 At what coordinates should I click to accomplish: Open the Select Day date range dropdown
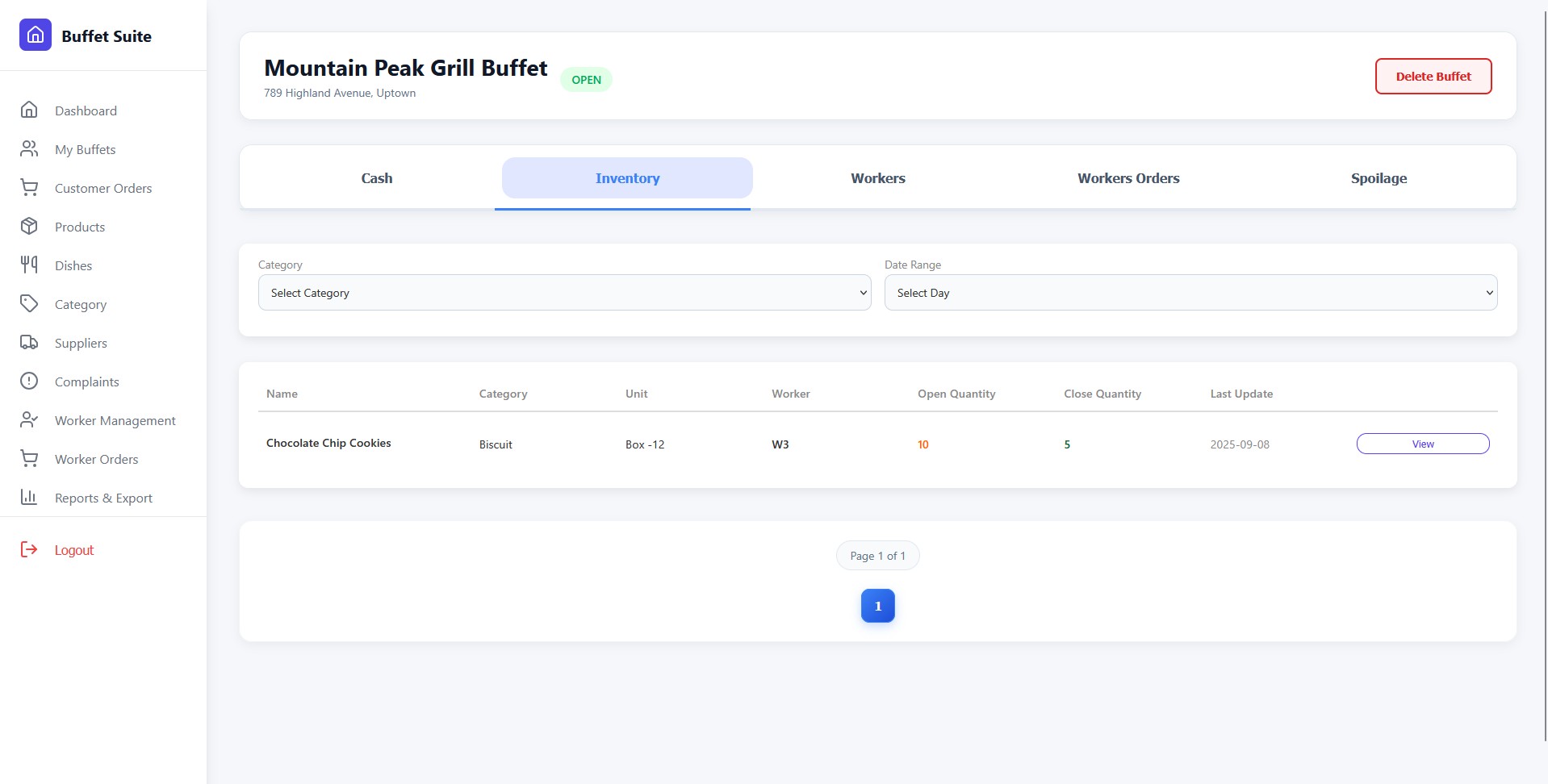pos(1190,292)
